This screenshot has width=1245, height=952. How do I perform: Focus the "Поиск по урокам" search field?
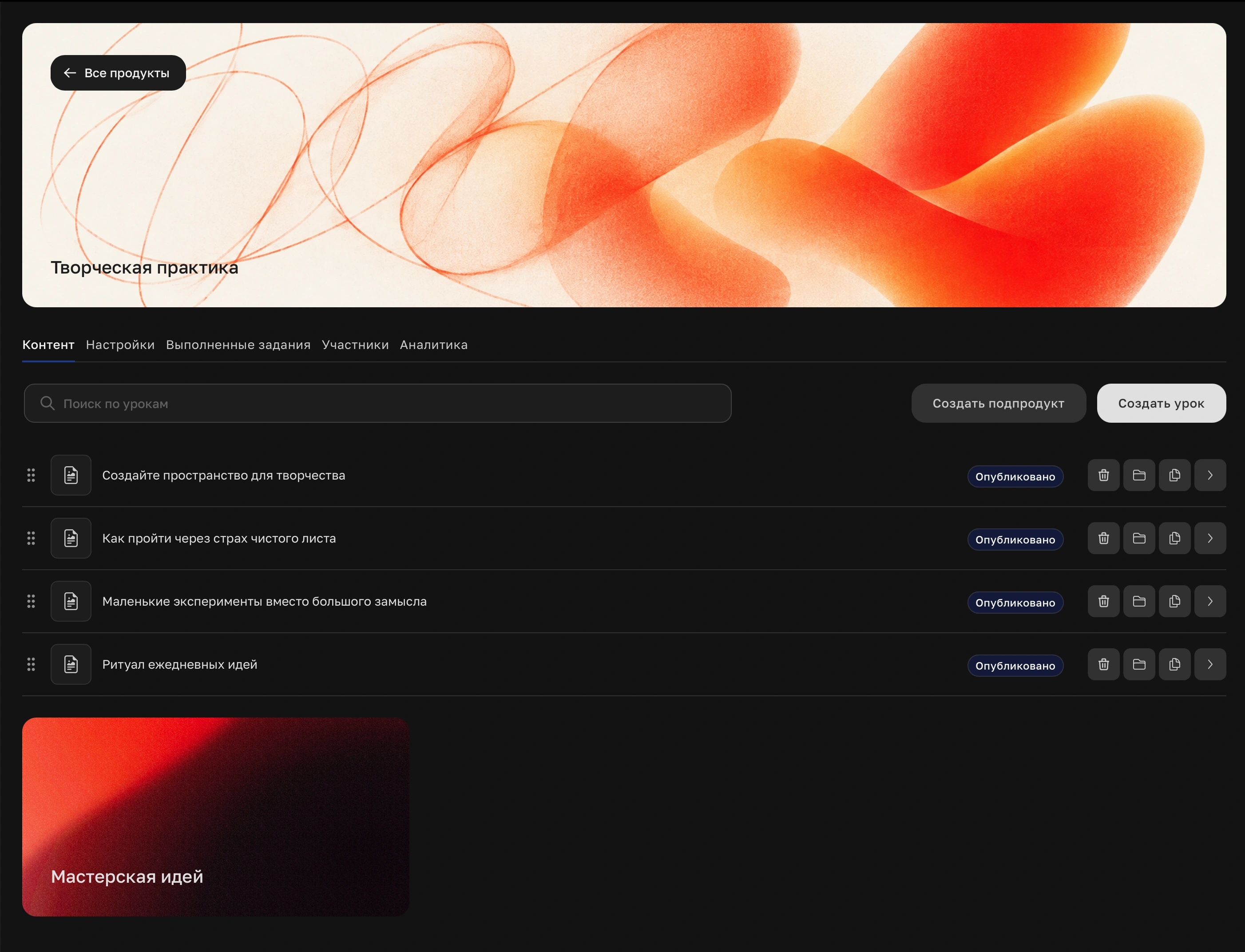tap(377, 403)
